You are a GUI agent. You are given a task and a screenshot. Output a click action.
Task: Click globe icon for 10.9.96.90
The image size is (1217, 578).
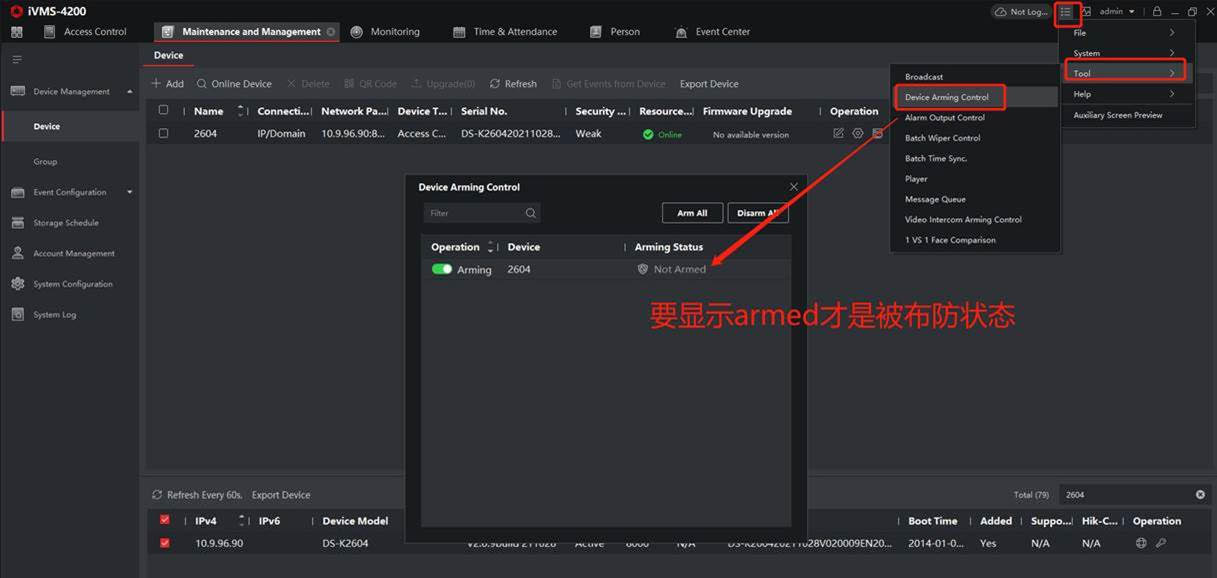coord(1141,543)
